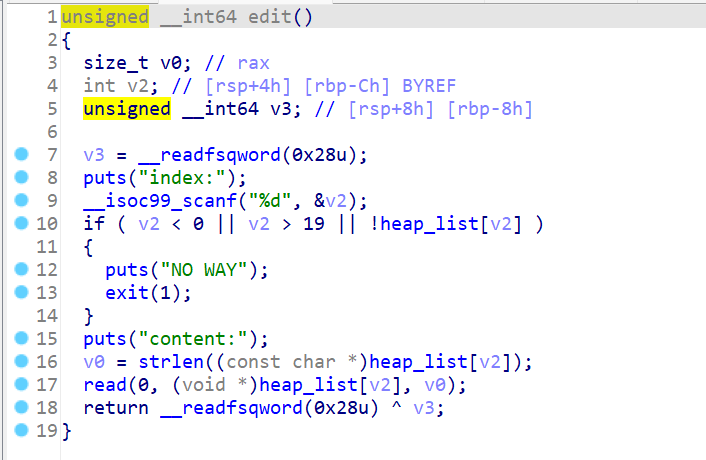This screenshot has height=460, width=706.
Task: Click the 'strlen' function call
Action: coord(171,362)
